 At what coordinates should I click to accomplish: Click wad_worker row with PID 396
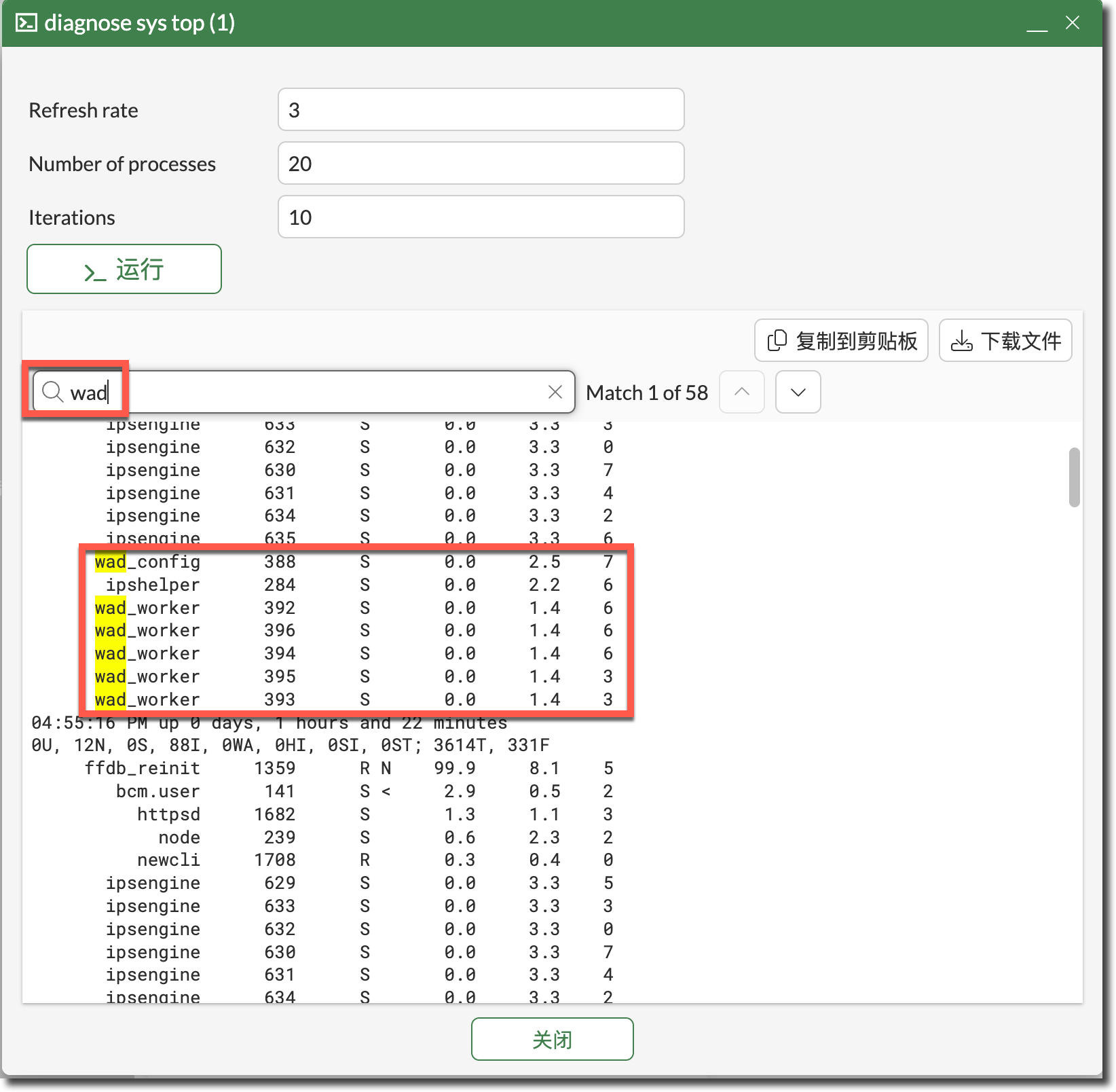pos(354,630)
